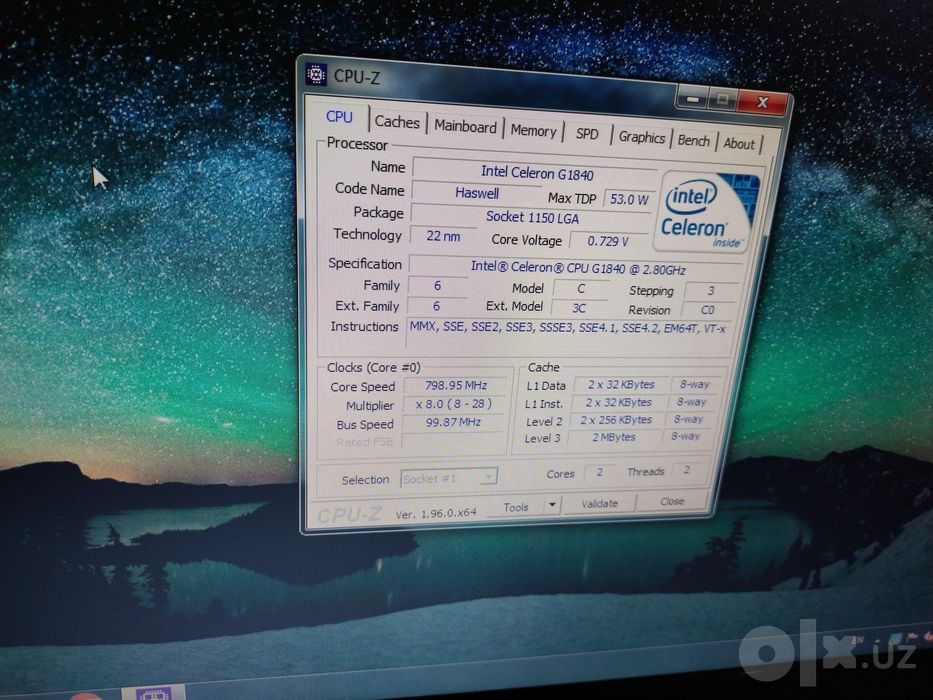The width and height of the screenshot is (933, 700).
Task: Go to the Mainboard tab
Action: click(465, 127)
